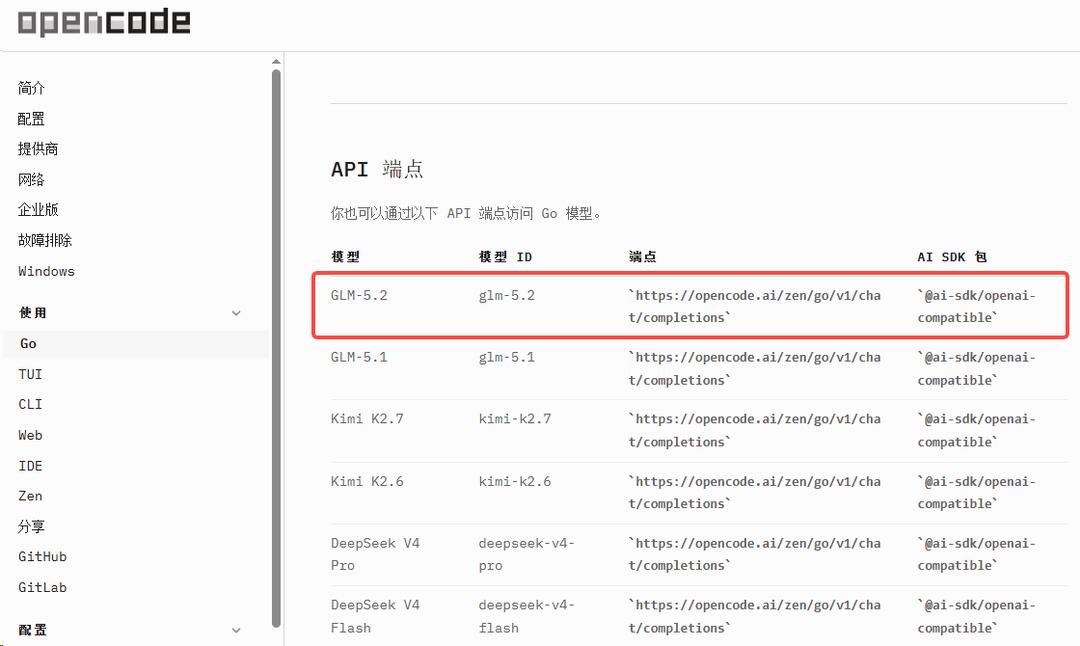Image resolution: width=1080 pixels, height=646 pixels.
Task: Open the Web sidebar page
Action: coord(30,435)
